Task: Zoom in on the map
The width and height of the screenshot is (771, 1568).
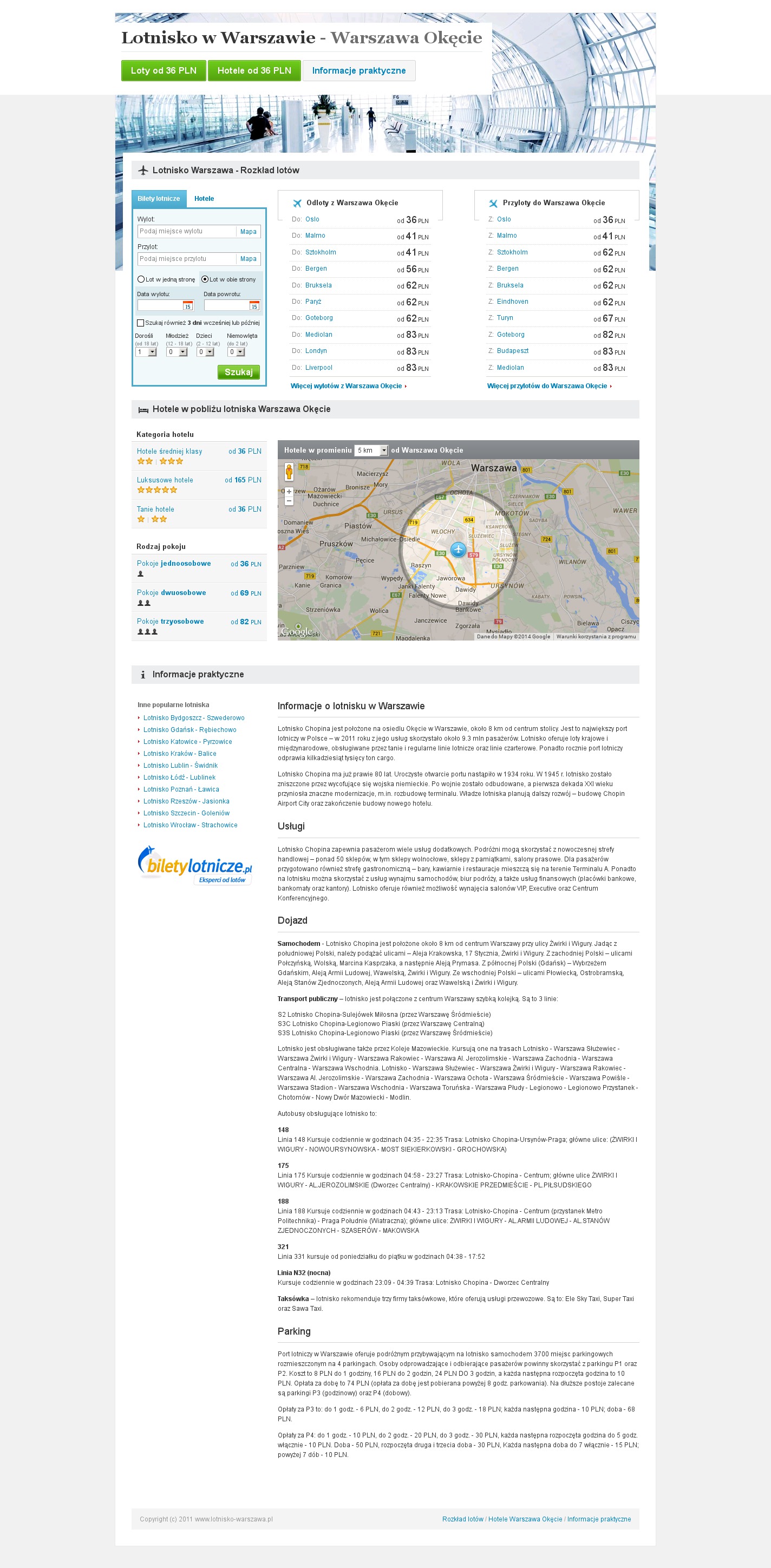Action: click(289, 491)
